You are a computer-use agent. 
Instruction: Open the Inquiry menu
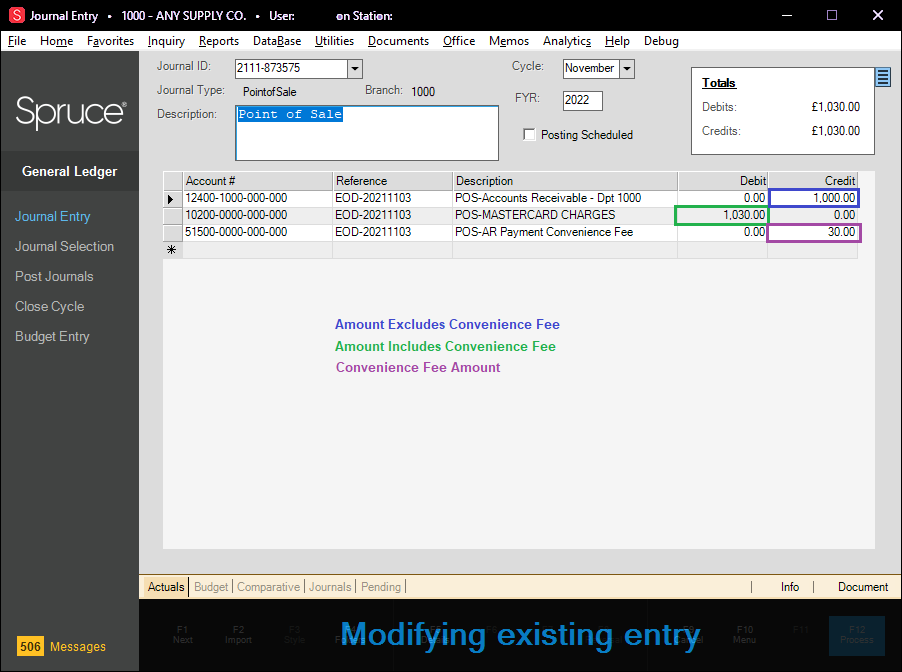coord(166,41)
